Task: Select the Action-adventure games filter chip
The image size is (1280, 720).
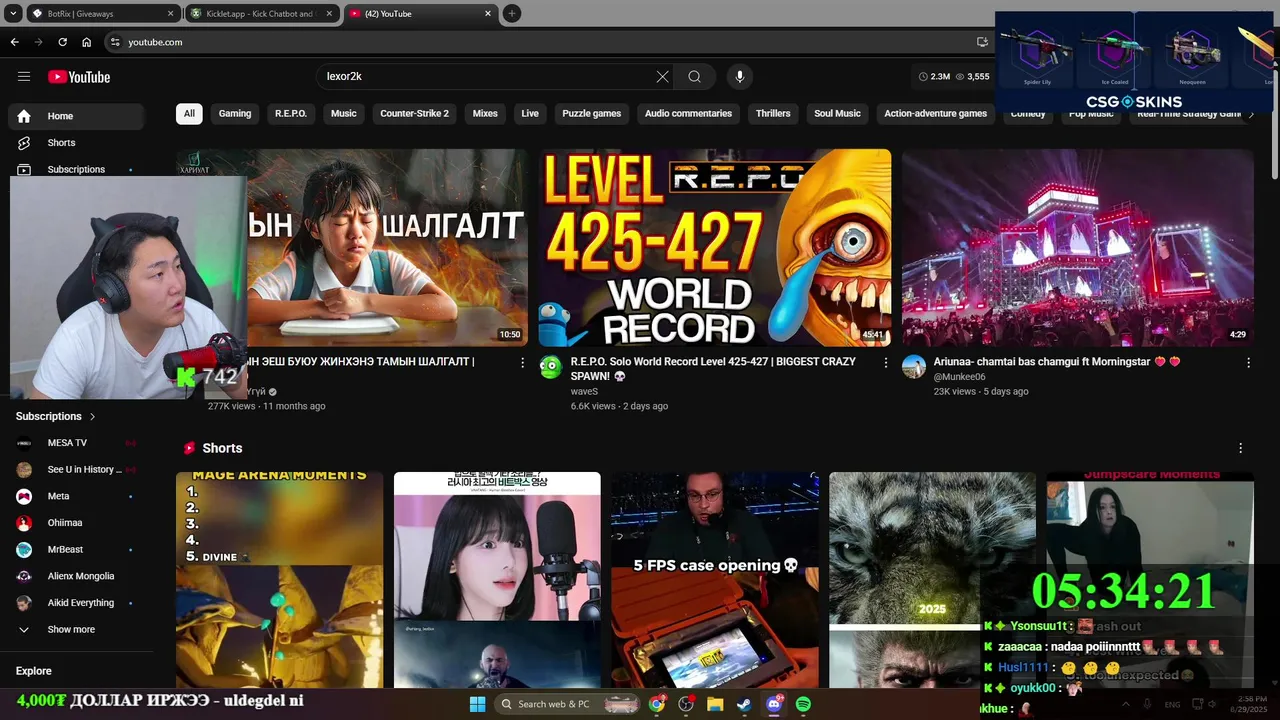Action: pyautogui.click(x=935, y=113)
